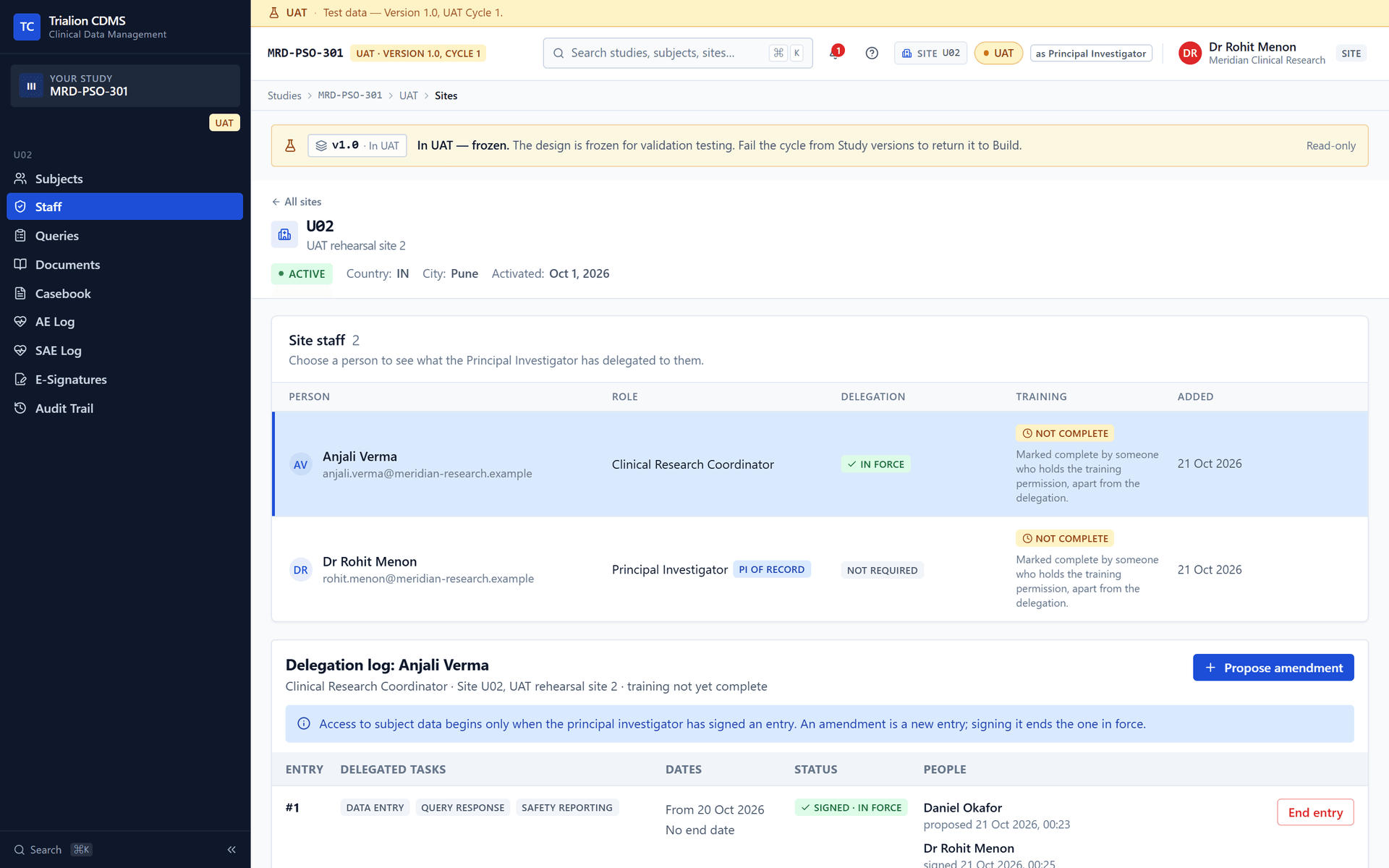Open Queries in sidebar

pyautogui.click(x=124, y=236)
